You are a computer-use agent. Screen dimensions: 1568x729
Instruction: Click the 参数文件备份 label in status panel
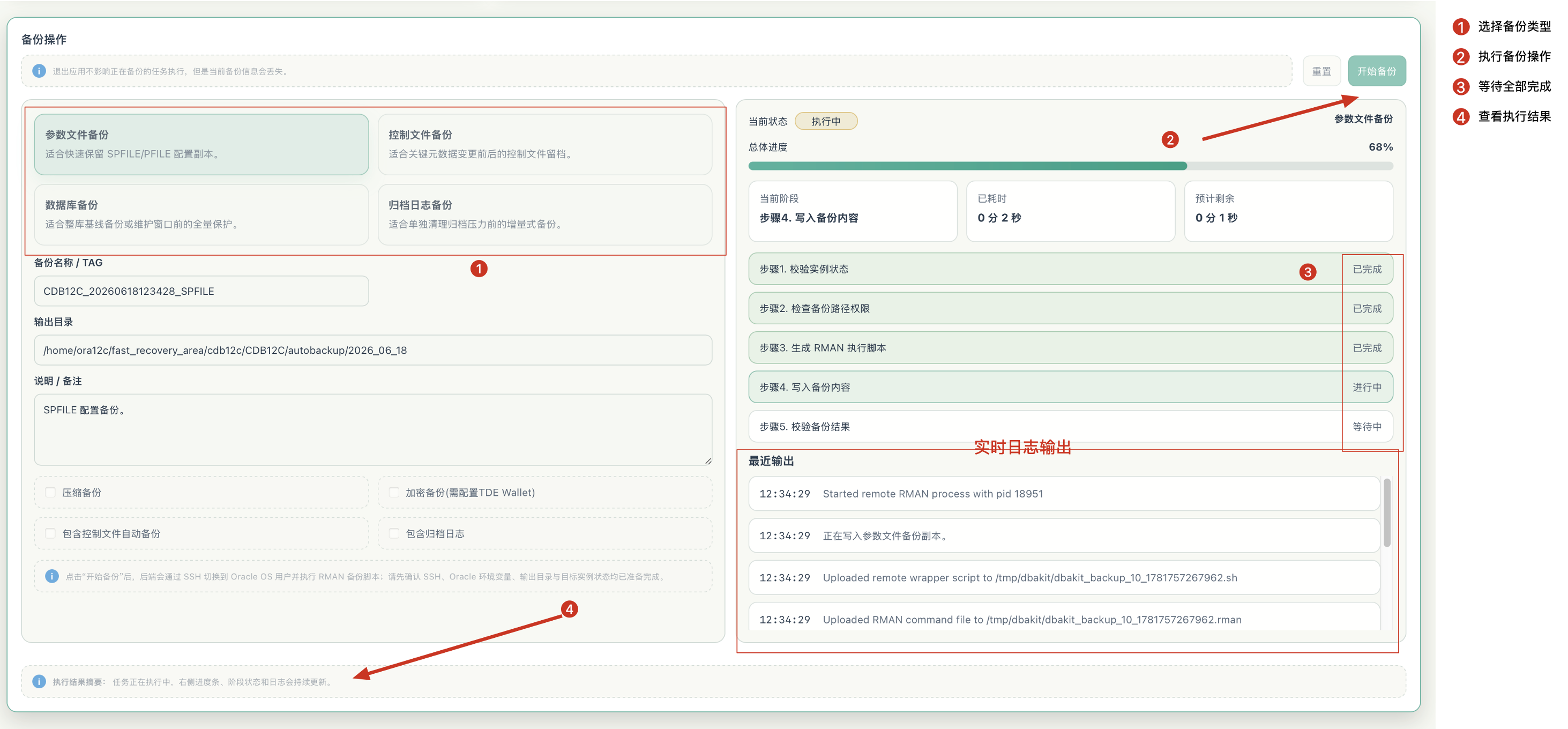[x=1363, y=119]
